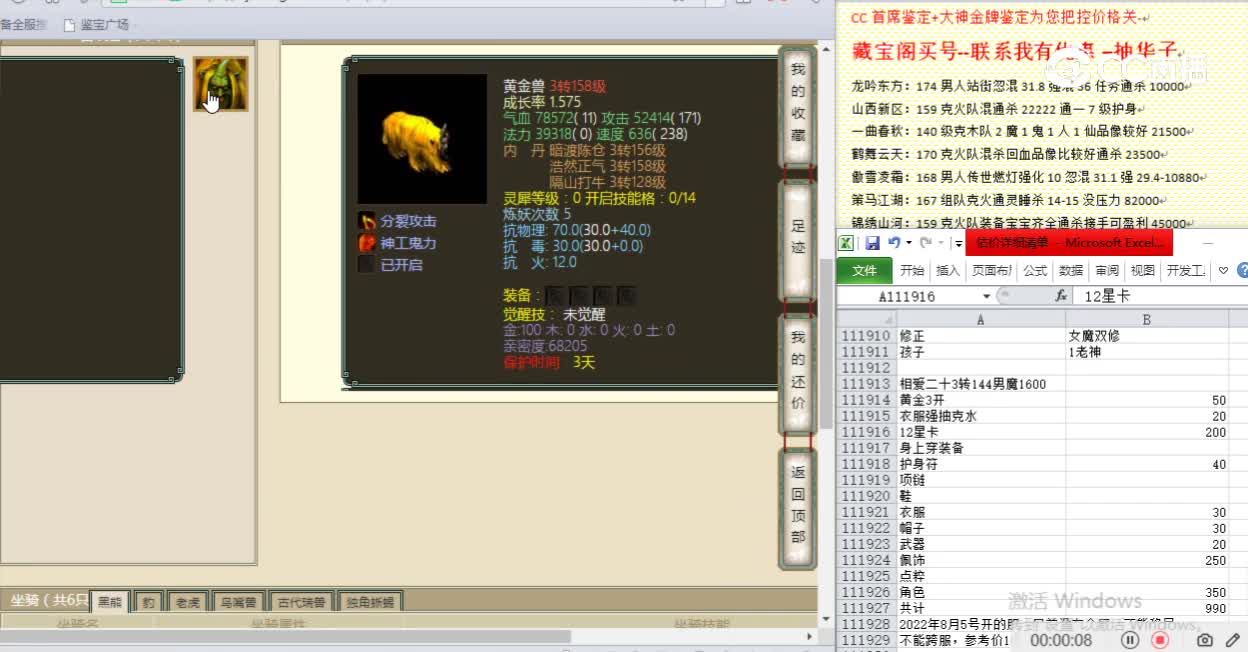Select cell containing 黄金3开

point(980,400)
